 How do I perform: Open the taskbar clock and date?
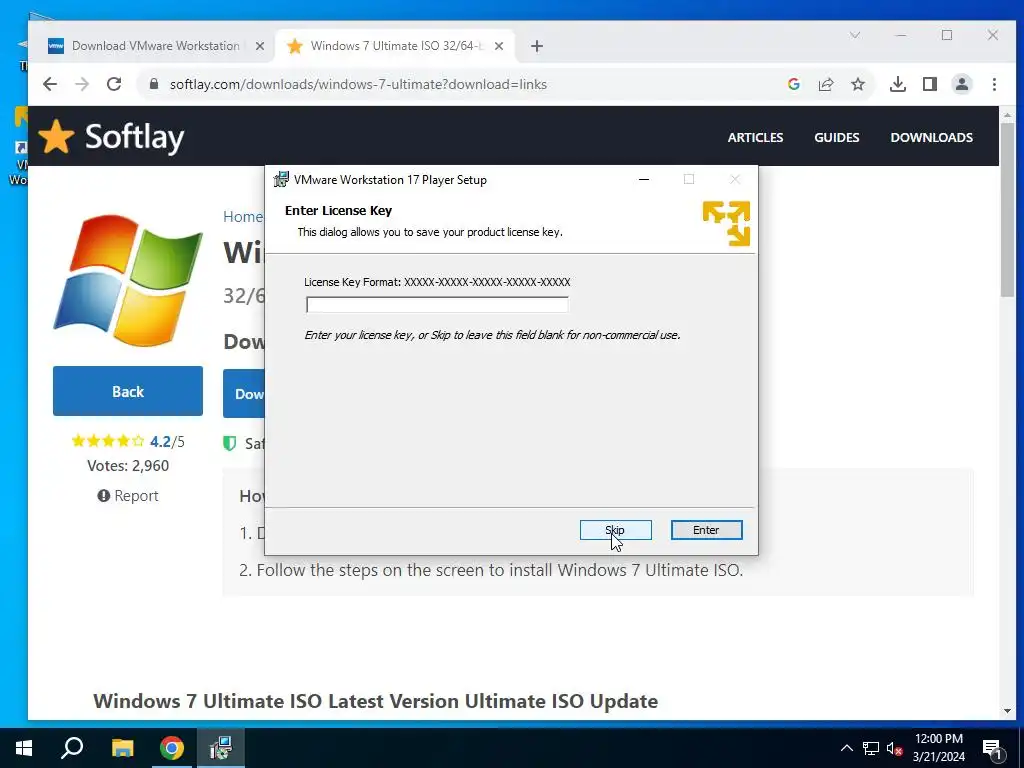[x=938, y=748]
